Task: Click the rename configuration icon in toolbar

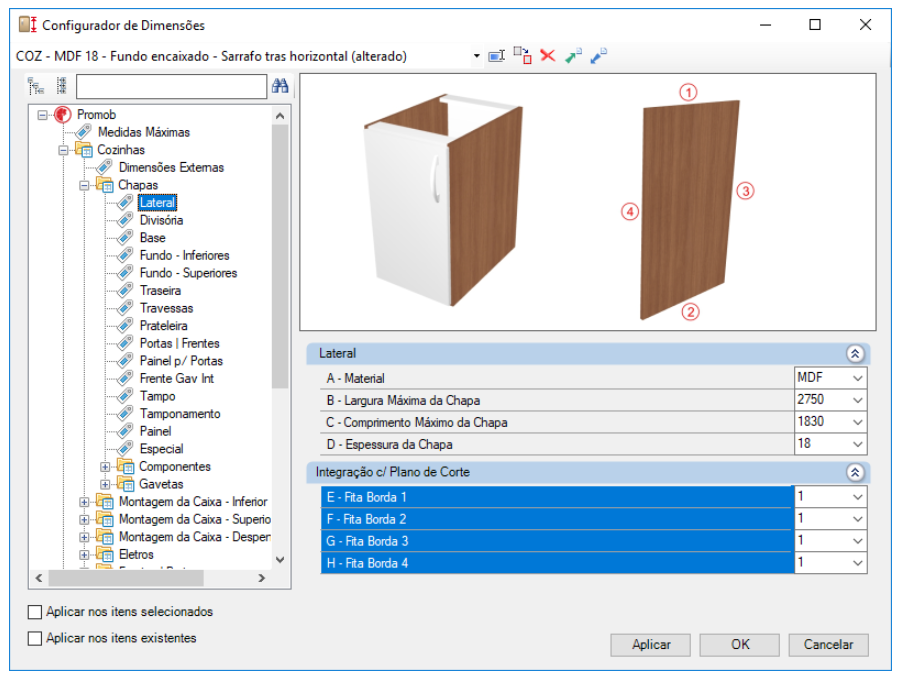Action: [496, 56]
